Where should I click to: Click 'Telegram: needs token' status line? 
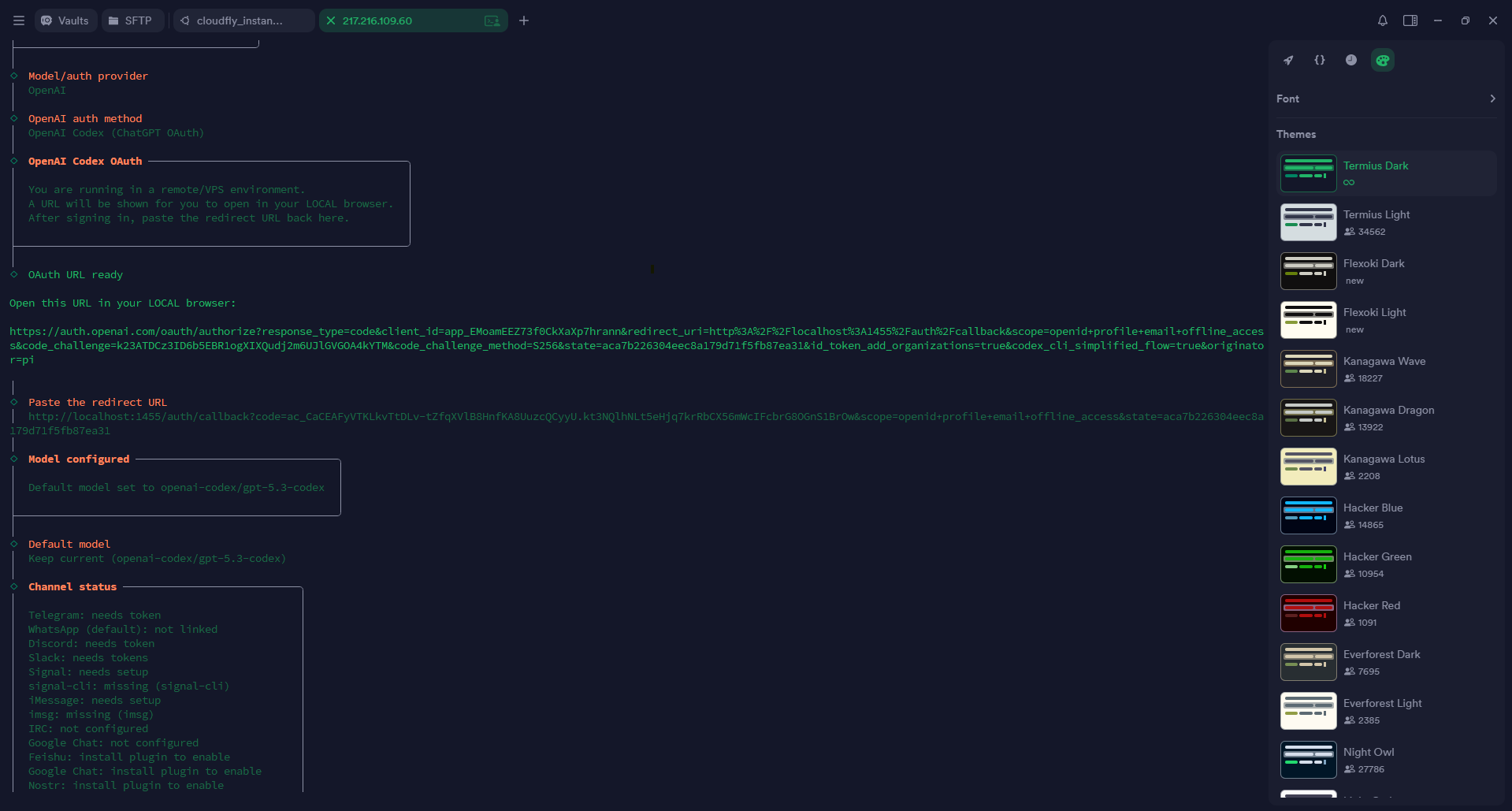click(x=95, y=615)
